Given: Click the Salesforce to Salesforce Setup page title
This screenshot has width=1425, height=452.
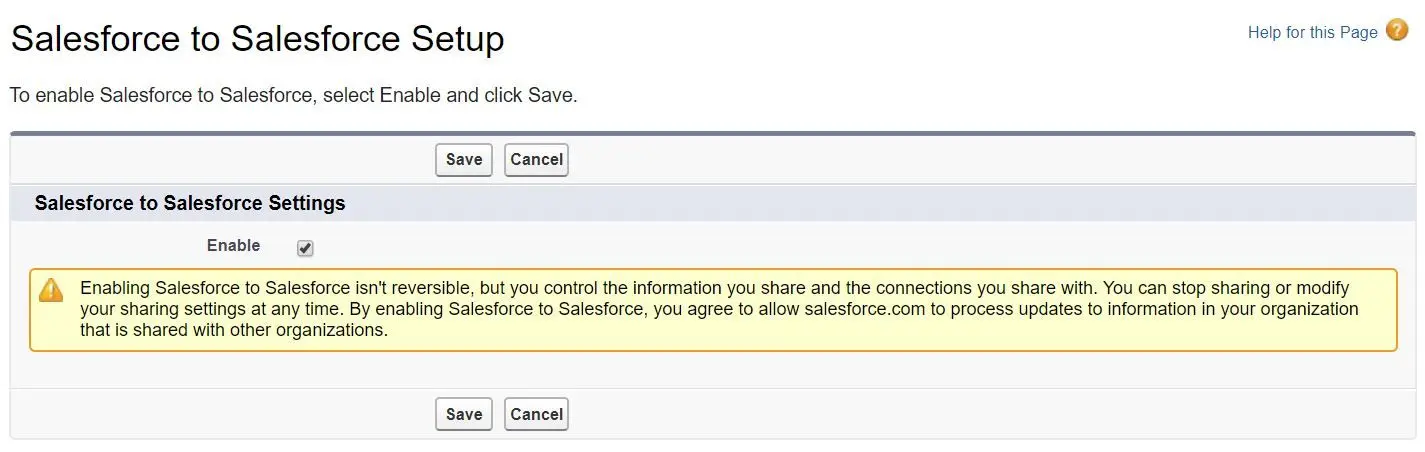Looking at the screenshot, I should (x=257, y=39).
